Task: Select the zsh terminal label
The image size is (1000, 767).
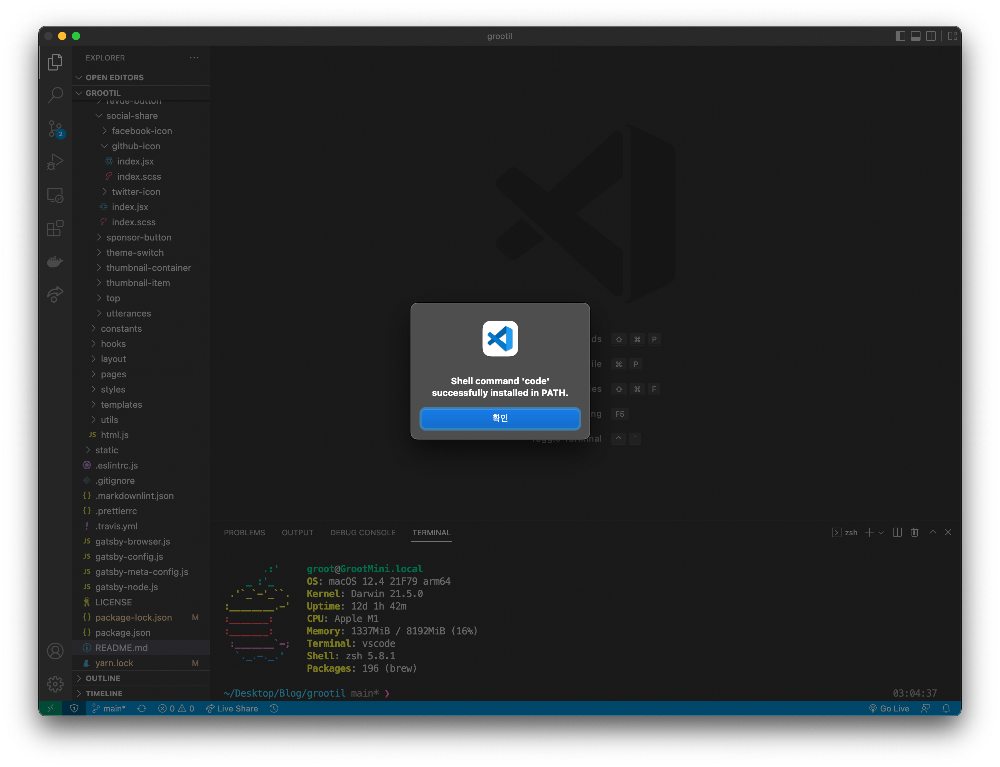Action: (844, 532)
